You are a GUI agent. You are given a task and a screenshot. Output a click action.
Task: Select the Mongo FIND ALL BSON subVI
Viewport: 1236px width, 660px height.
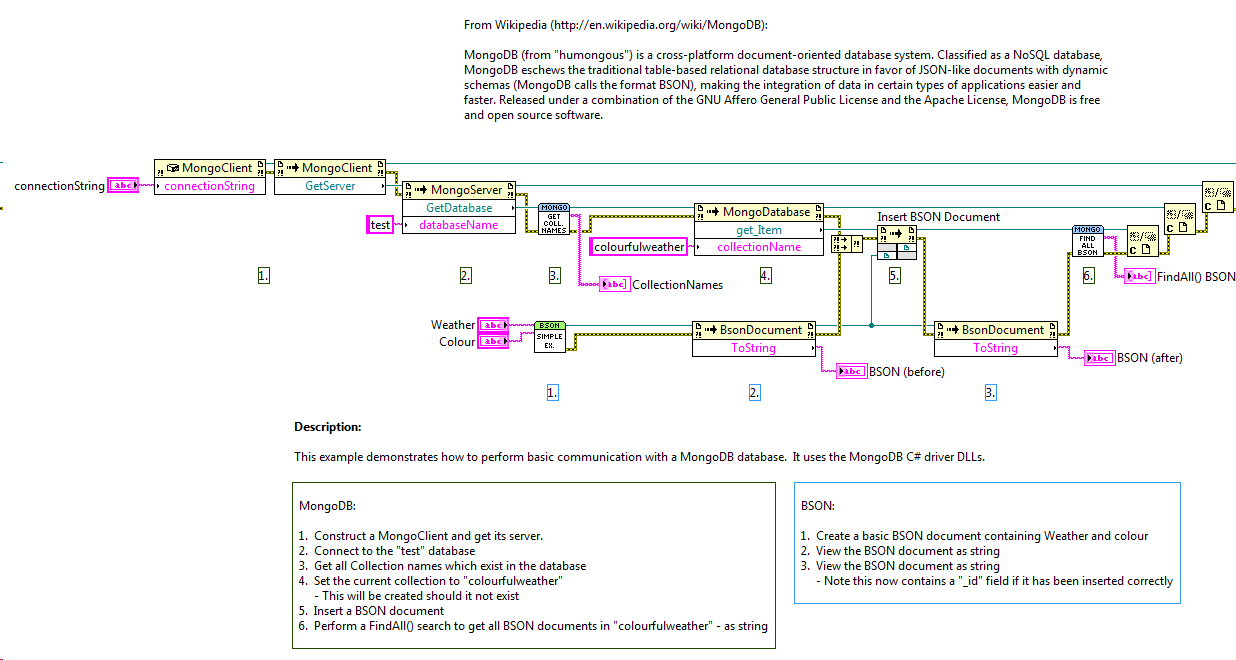(1087, 241)
